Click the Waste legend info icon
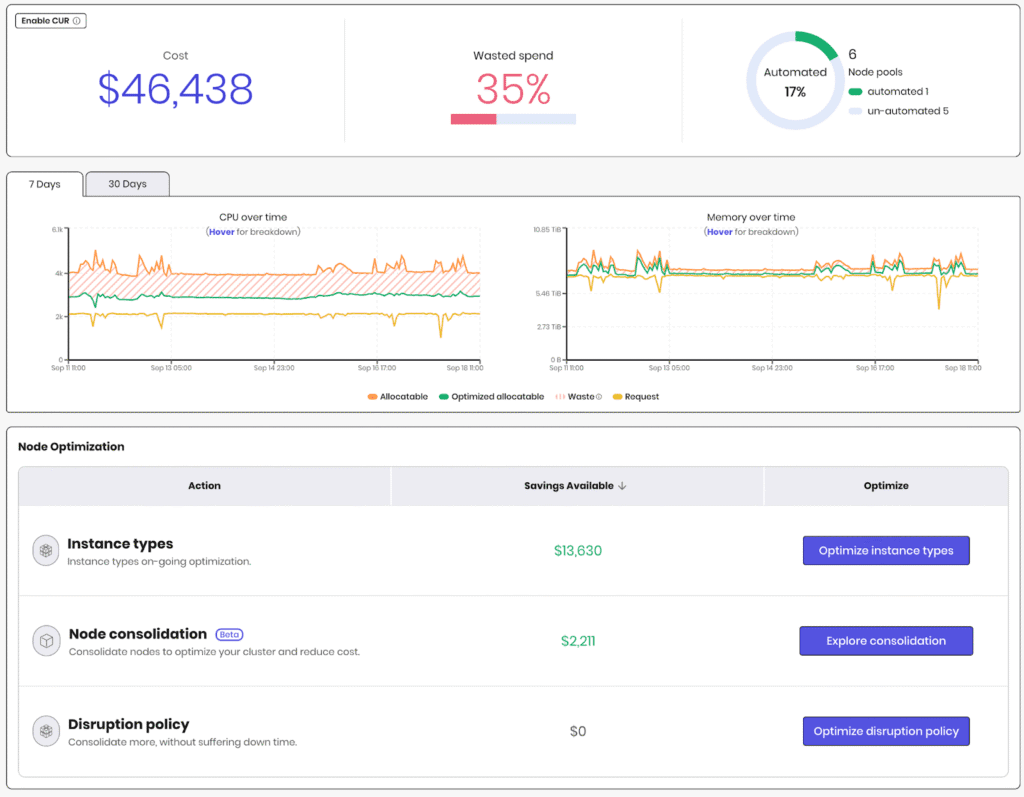 pos(599,397)
